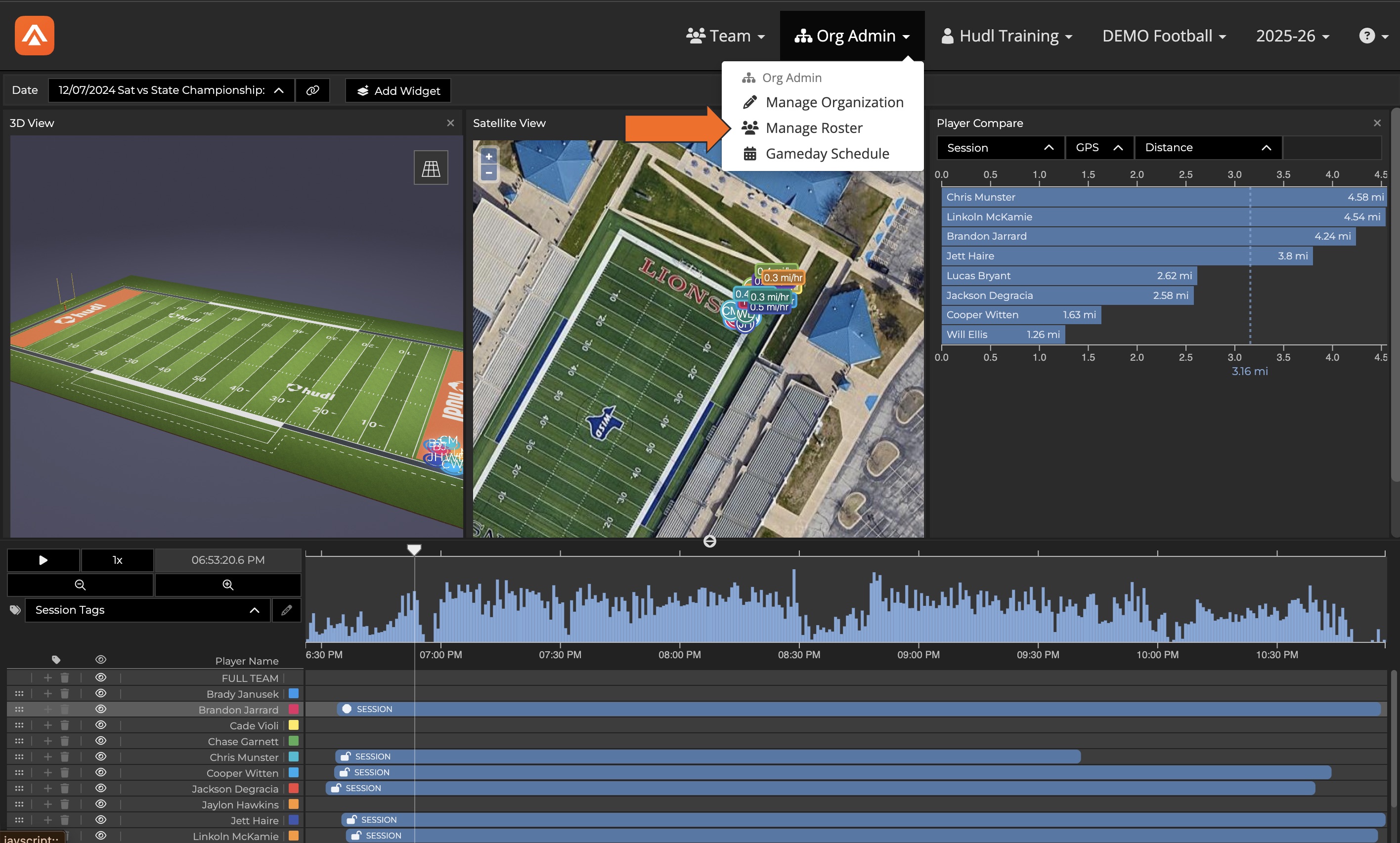Zoom in on the satellite map
Screen dimensions: 1400x843
coord(488,156)
